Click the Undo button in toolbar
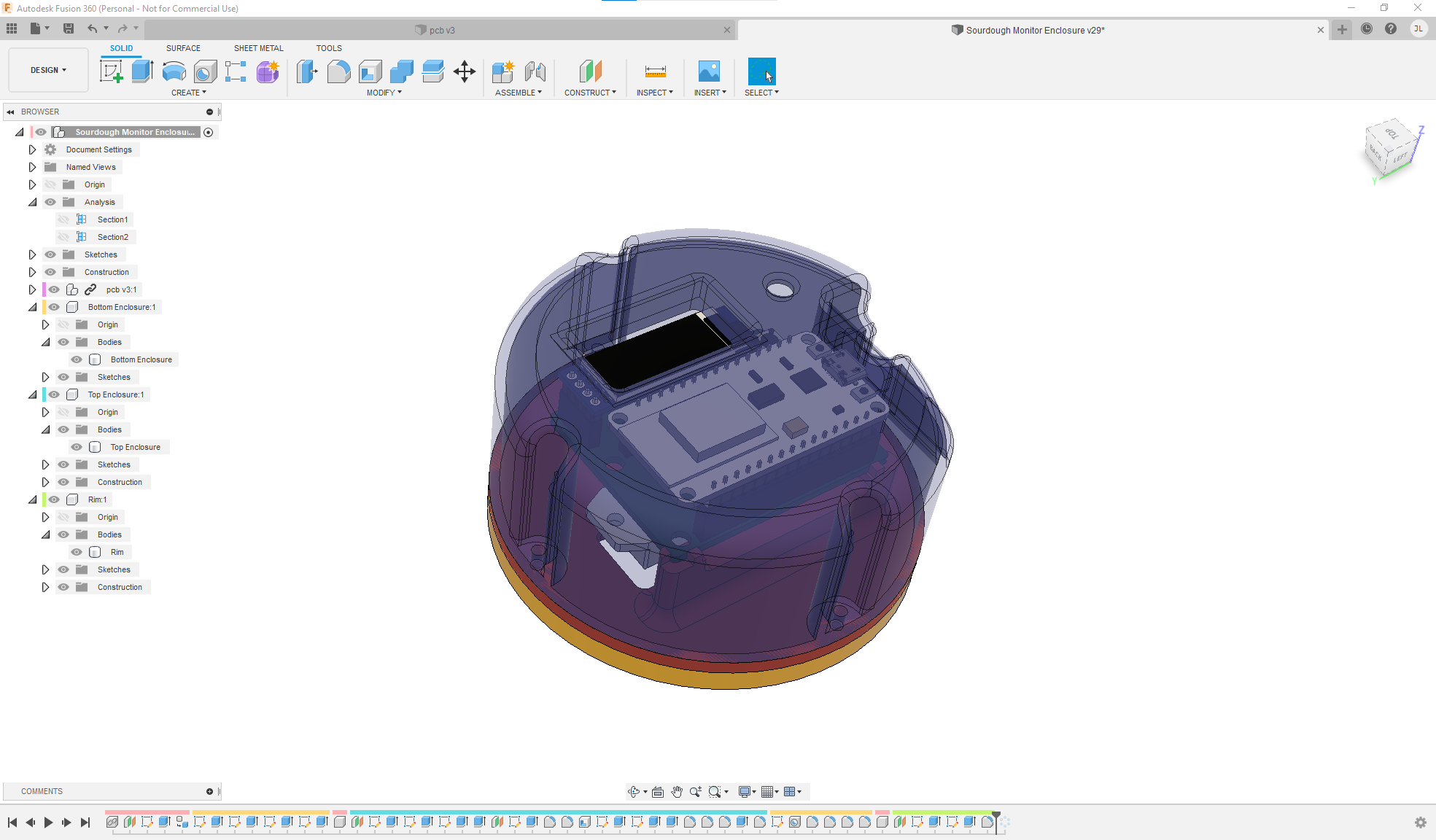 pos(92,29)
